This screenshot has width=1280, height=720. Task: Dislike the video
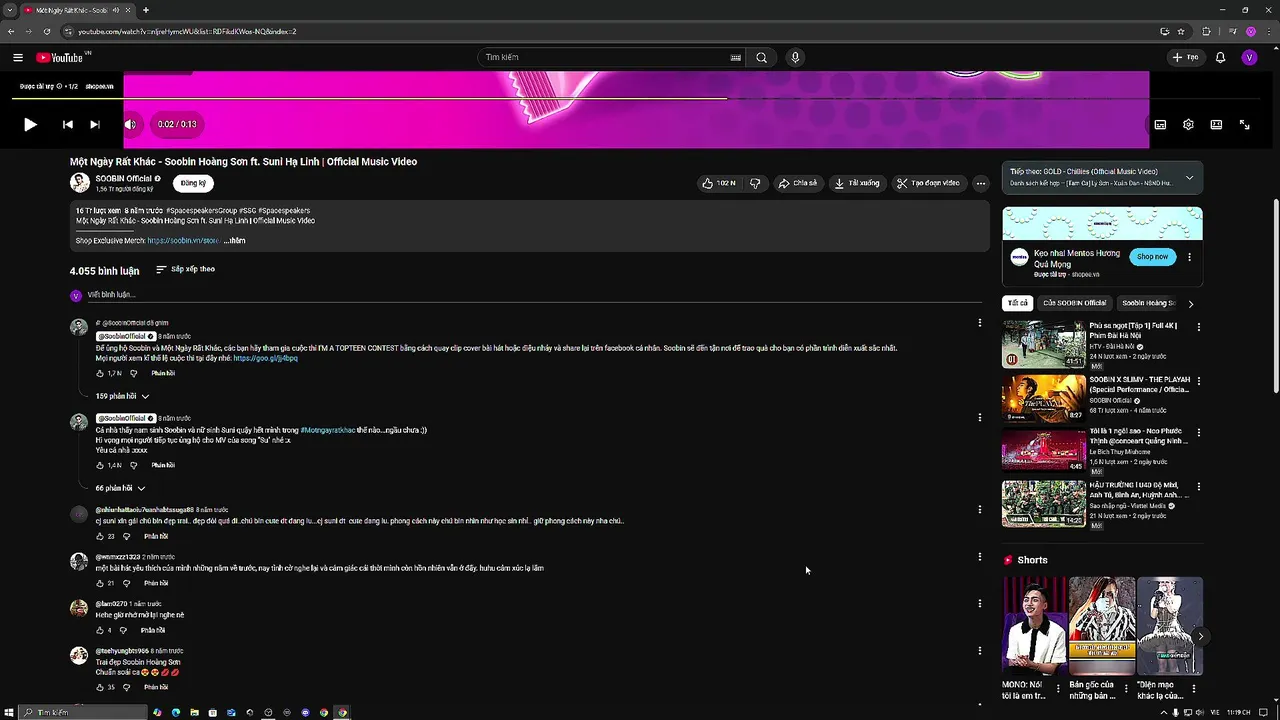coord(755,183)
